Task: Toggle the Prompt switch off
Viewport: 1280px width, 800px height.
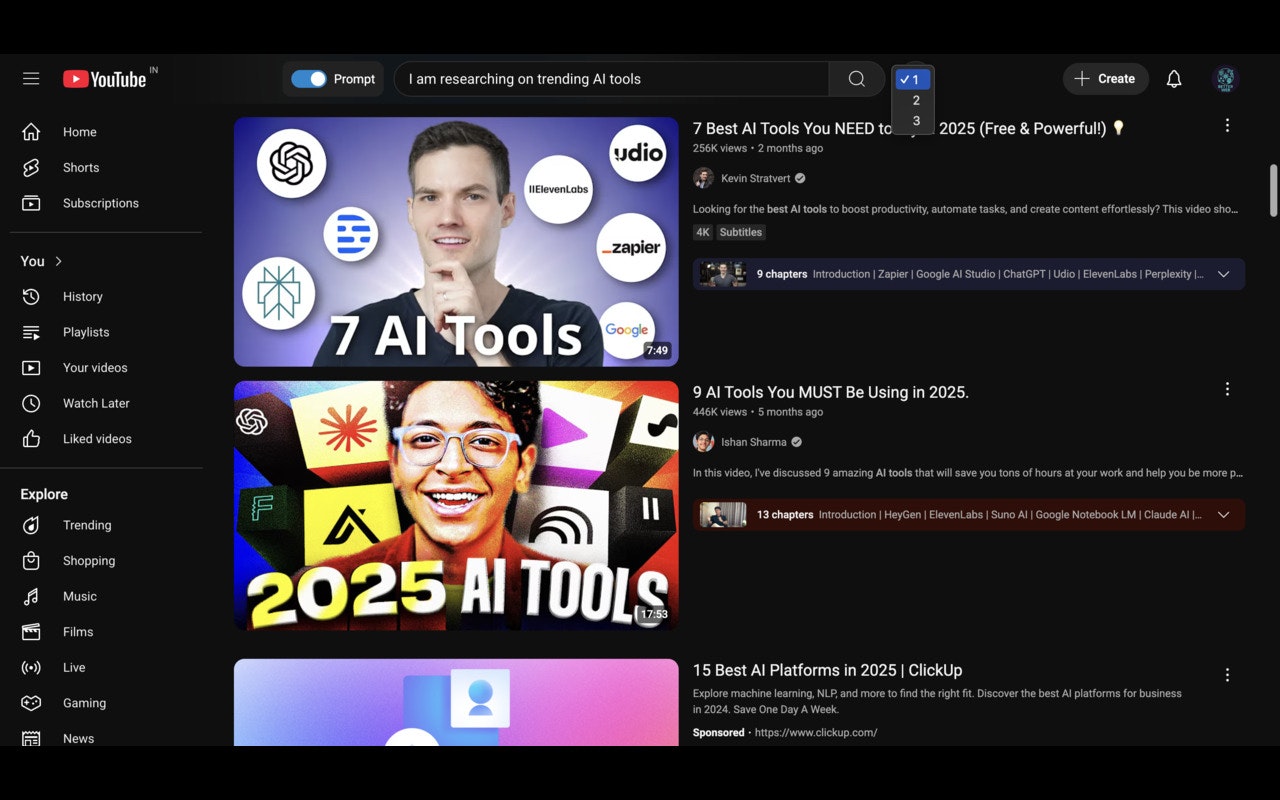Action: click(x=309, y=79)
